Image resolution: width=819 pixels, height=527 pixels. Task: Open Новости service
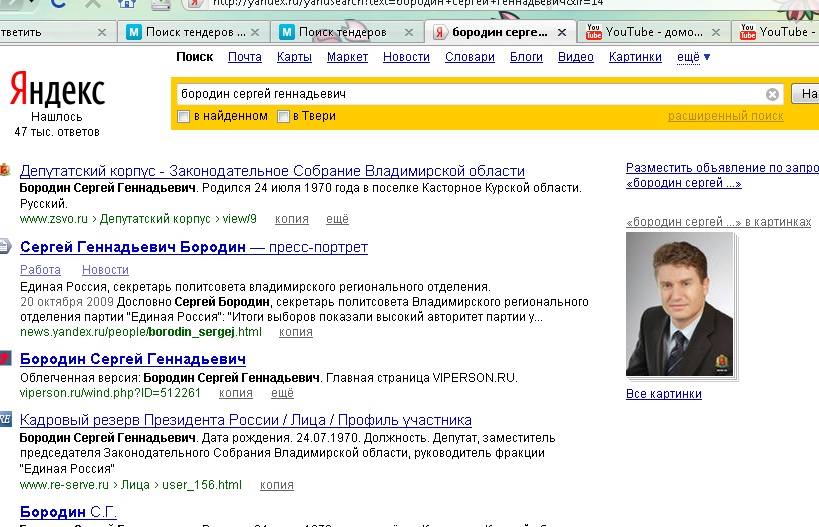(x=406, y=57)
